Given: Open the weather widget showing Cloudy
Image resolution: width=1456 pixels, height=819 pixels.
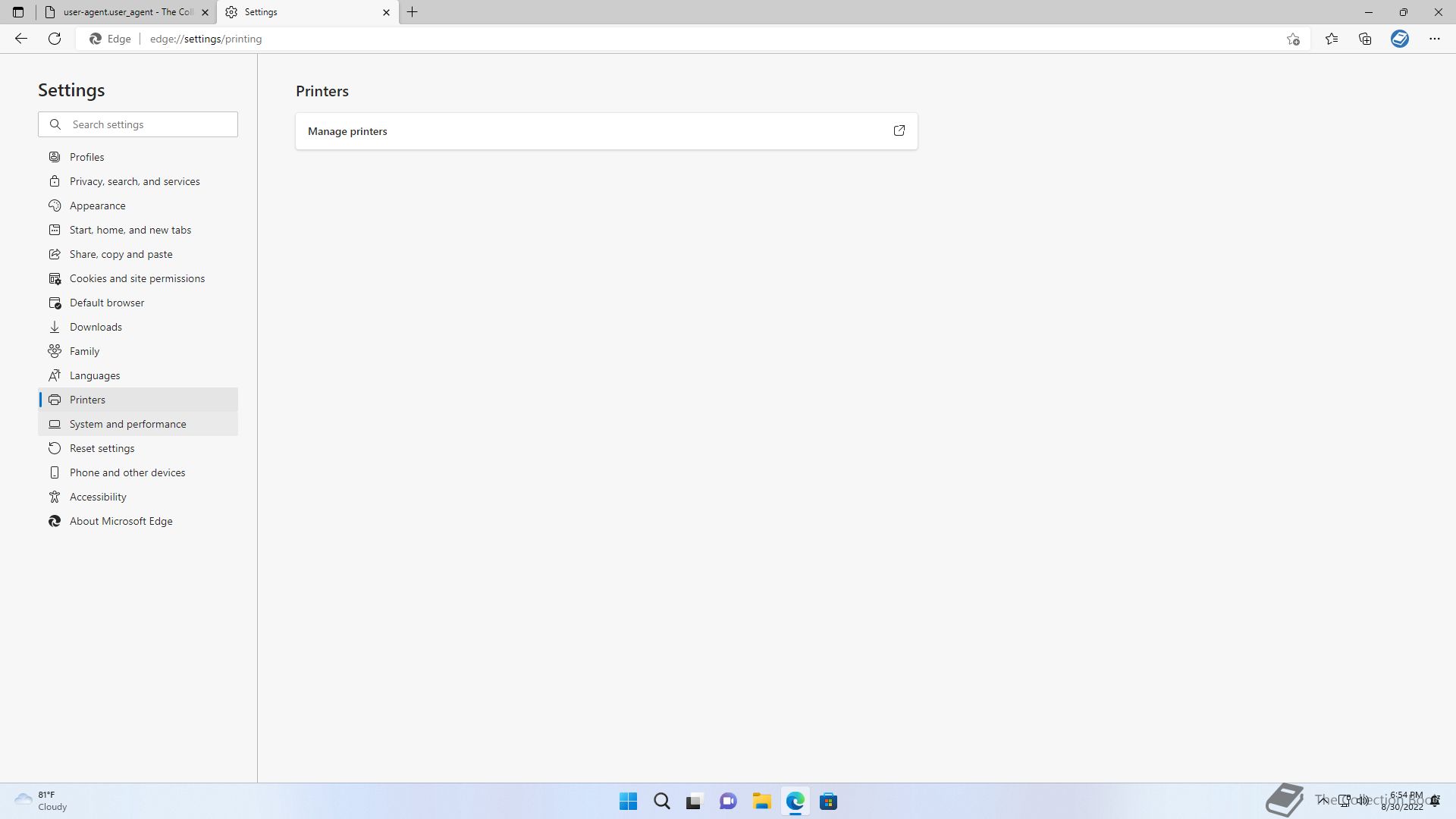Looking at the screenshot, I should tap(41, 801).
